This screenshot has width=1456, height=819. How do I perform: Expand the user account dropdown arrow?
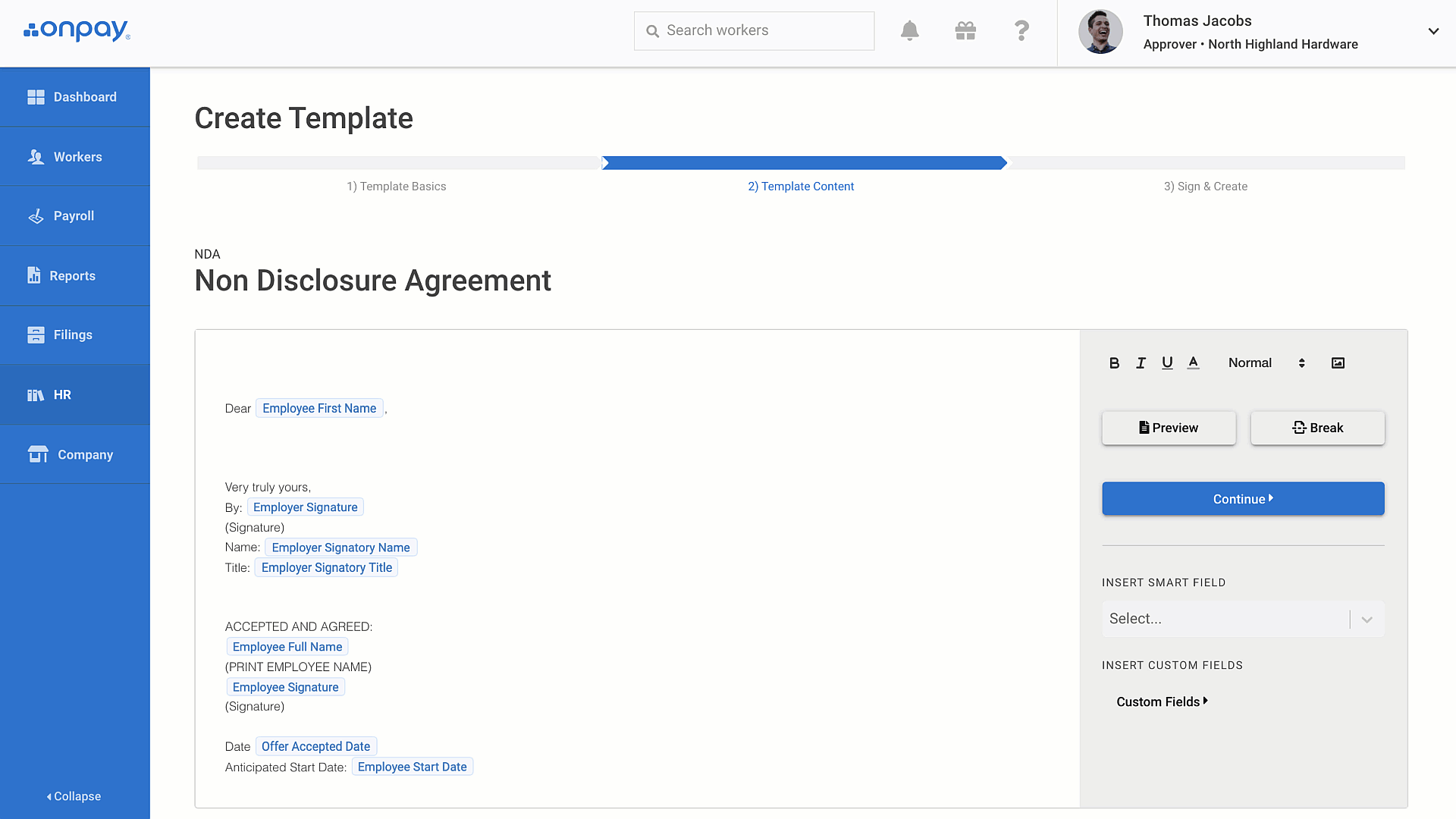[1433, 31]
